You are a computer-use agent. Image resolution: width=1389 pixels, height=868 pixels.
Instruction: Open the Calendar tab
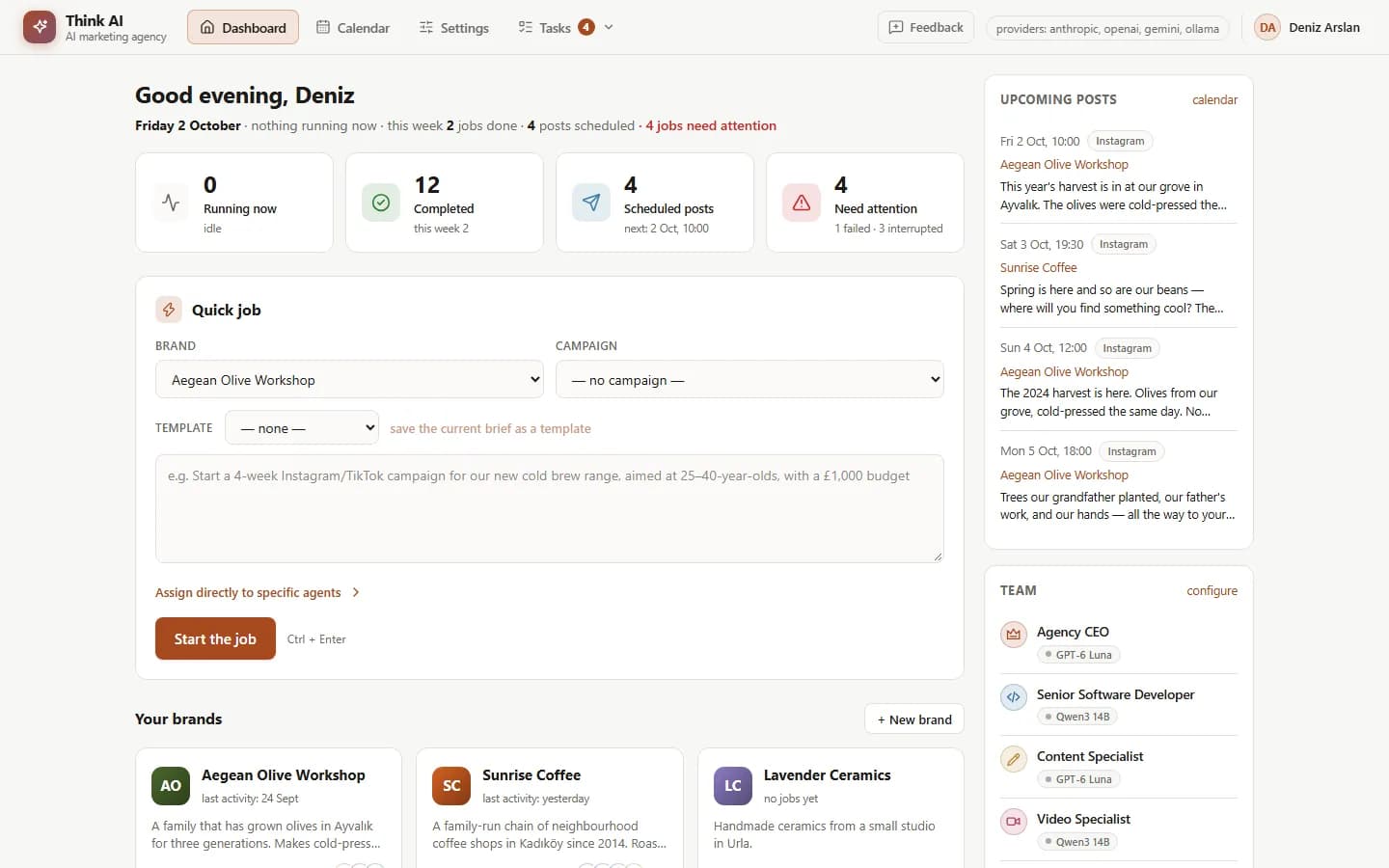point(353,27)
